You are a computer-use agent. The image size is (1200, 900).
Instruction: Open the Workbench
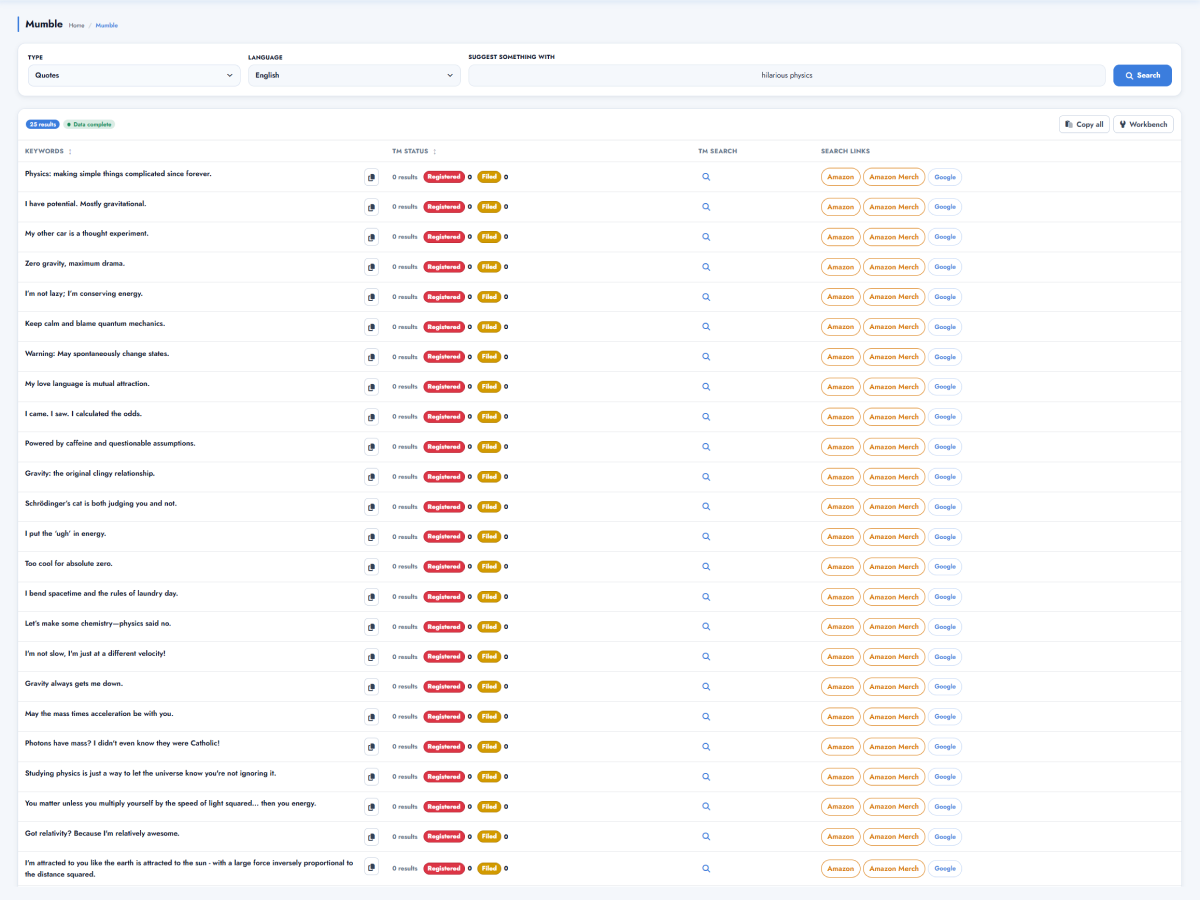[x=1143, y=124]
